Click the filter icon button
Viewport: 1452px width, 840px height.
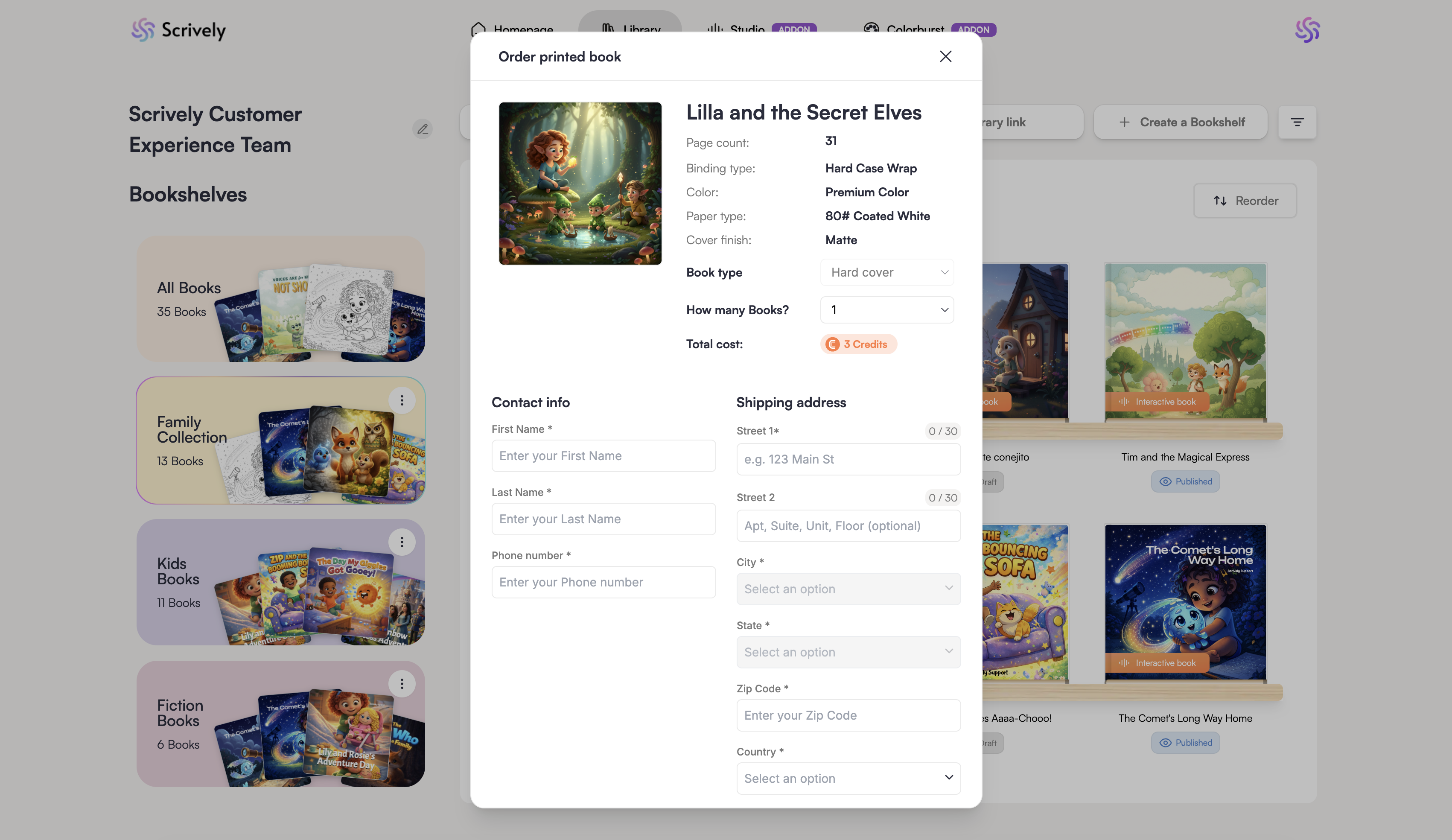(x=1297, y=122)
